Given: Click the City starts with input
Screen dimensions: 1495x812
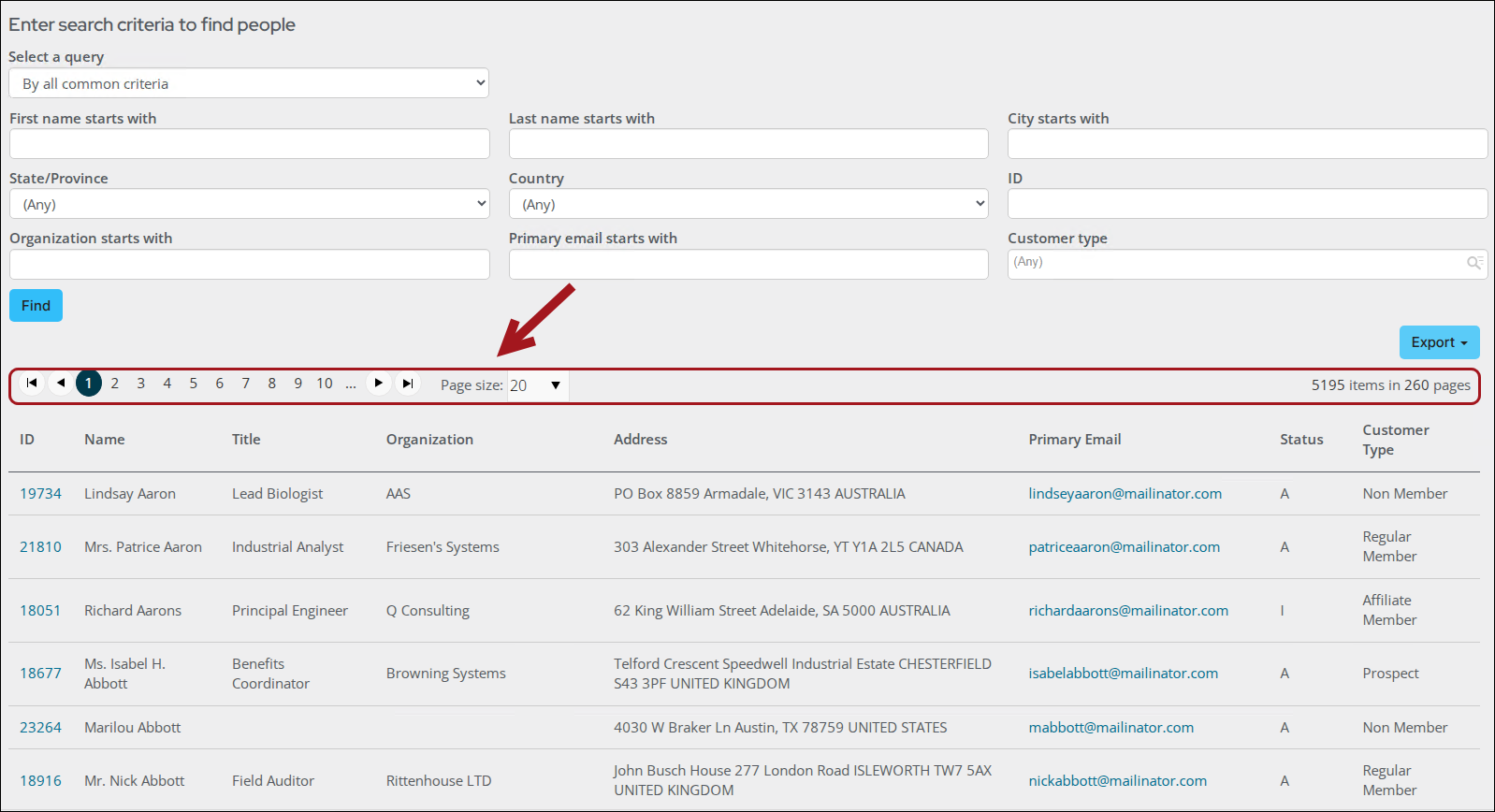Looking at the screenshot, I should coord(1246,144).
